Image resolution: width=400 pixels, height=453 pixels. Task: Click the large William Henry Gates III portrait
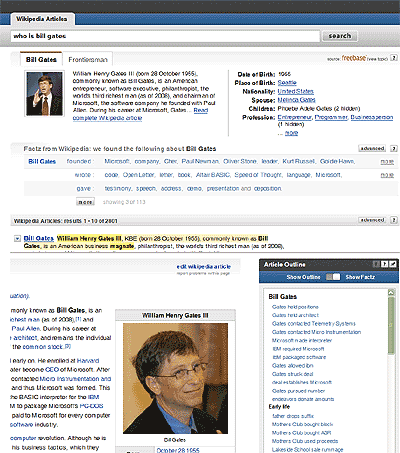coord(175,378)
